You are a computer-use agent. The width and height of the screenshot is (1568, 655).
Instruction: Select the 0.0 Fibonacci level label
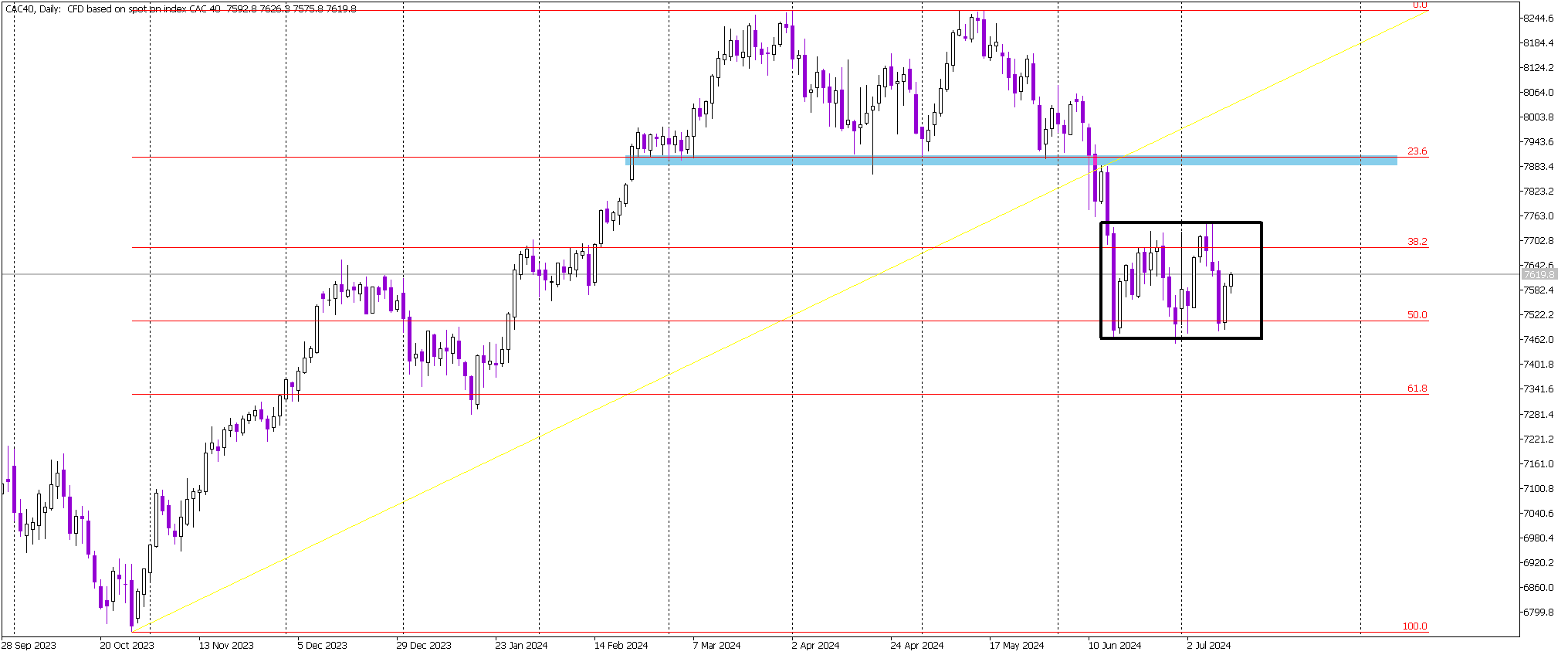pyautogui.click(x=1420, y=5)
